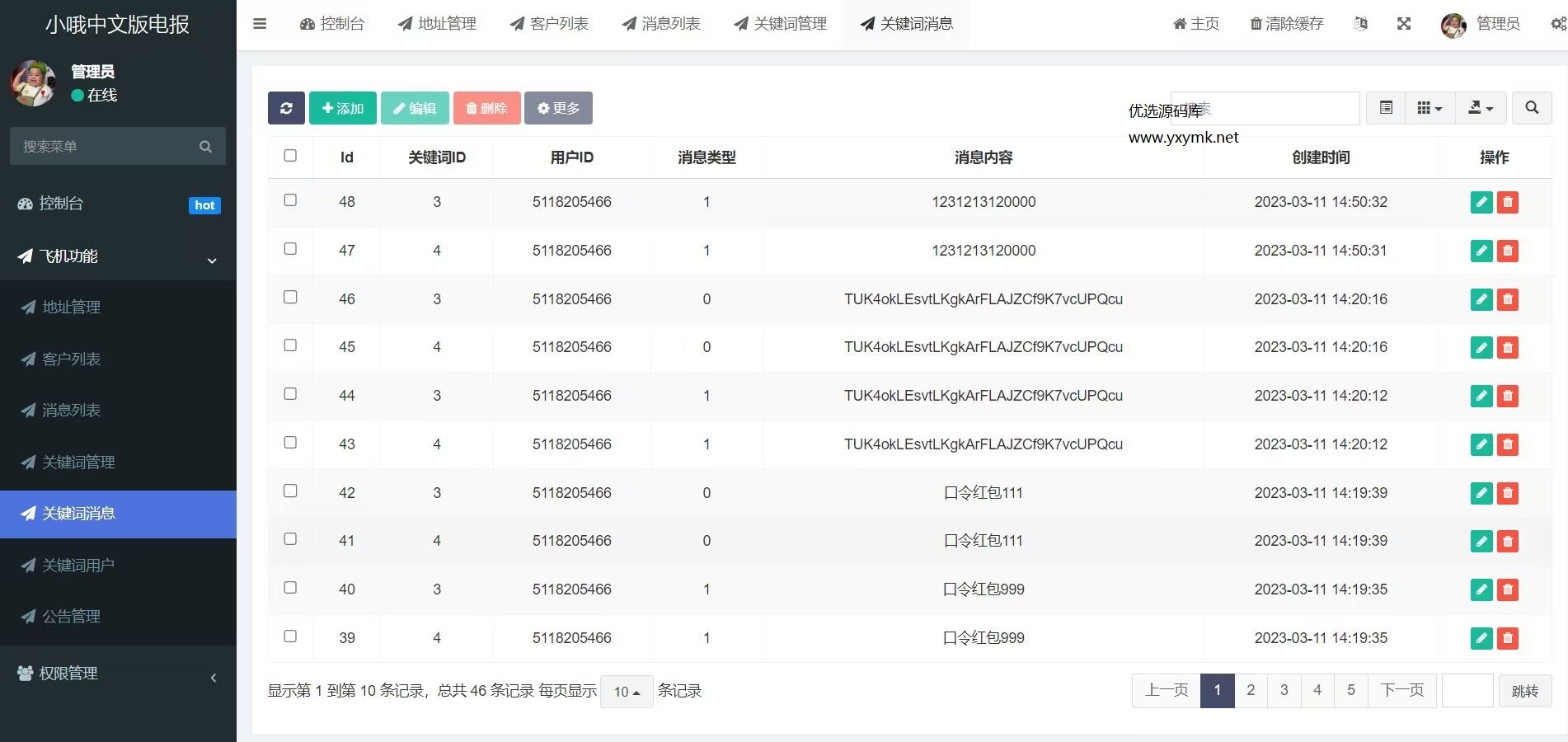
Task: Select checkbox for row Id 45
Action: pos(290,345)
